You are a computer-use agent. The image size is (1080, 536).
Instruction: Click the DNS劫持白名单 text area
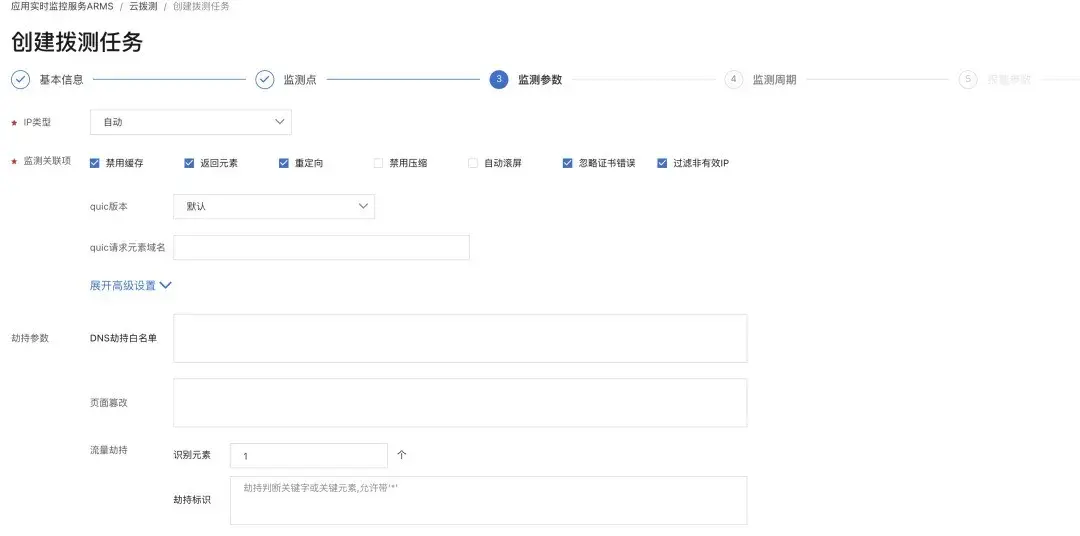460,338
